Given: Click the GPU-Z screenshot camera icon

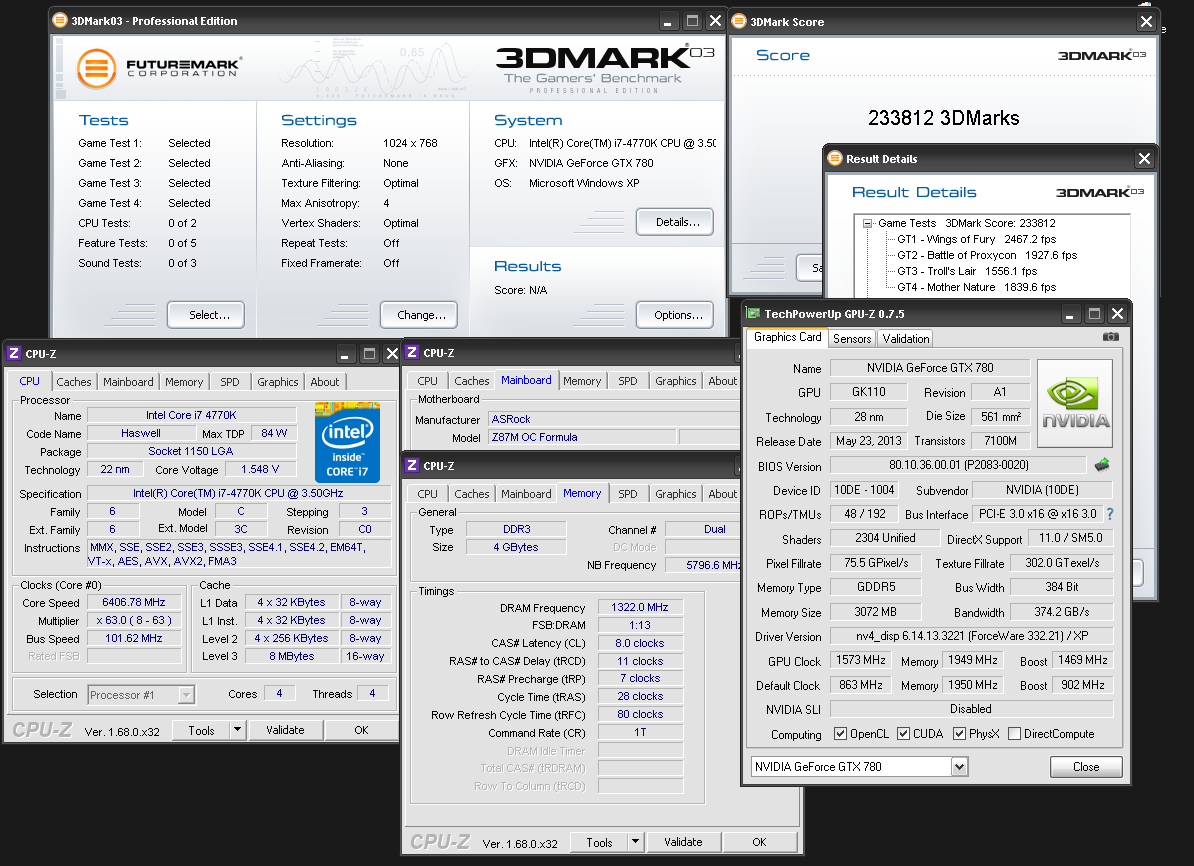Looking at the screenshot, I should click(x=1110, y=337).
